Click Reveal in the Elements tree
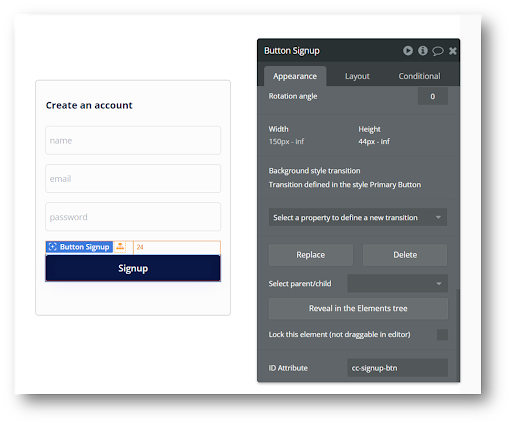The height and width of the screenshot is (425, 512). (x=358, y=308)
